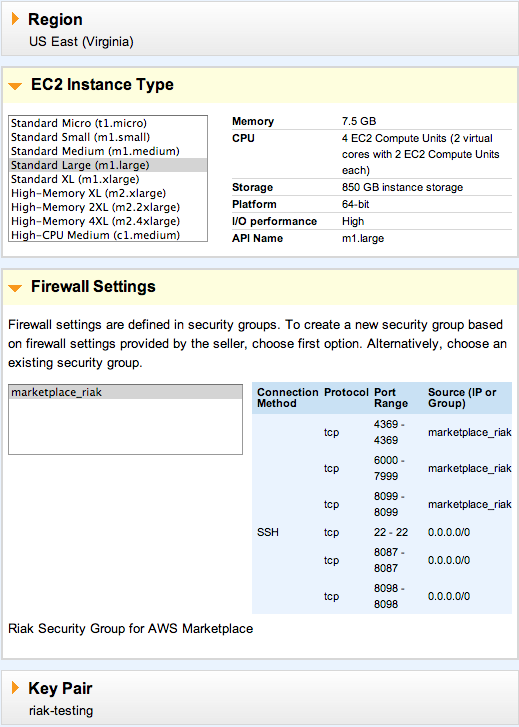Click the m1.large API Name value
The height and width of the screenshot is (727, 519).
tap(363, 238)
